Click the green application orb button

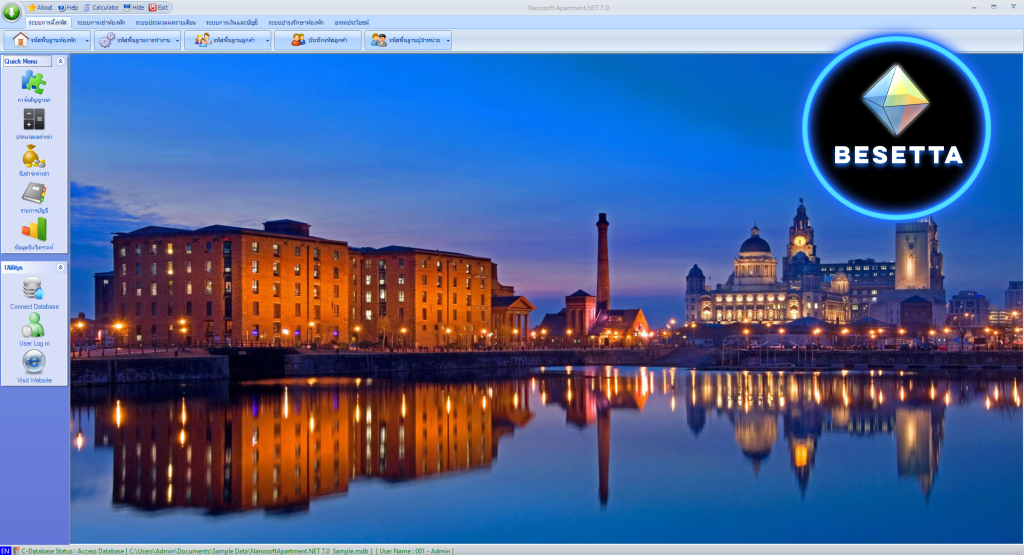tap(11, 12)
